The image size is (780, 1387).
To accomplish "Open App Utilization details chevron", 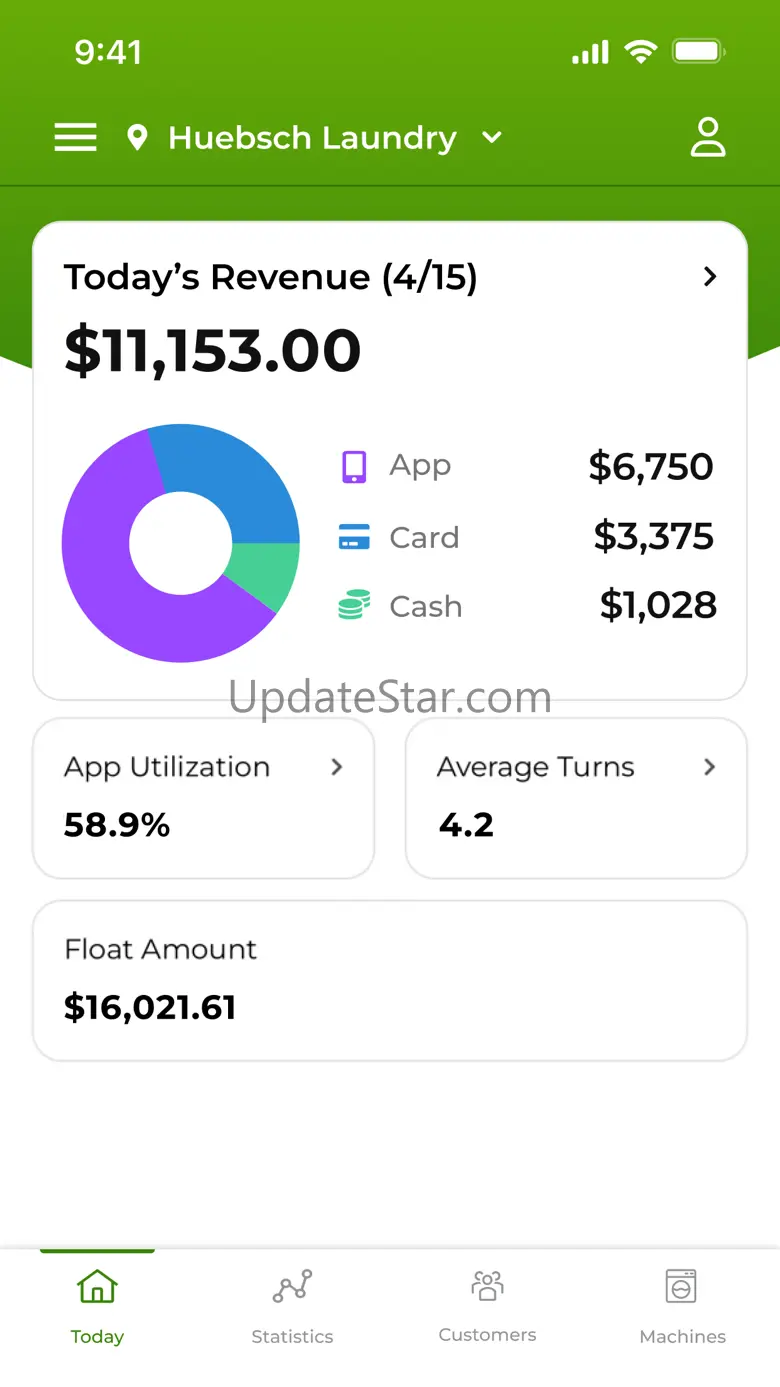I will [337, 767].
